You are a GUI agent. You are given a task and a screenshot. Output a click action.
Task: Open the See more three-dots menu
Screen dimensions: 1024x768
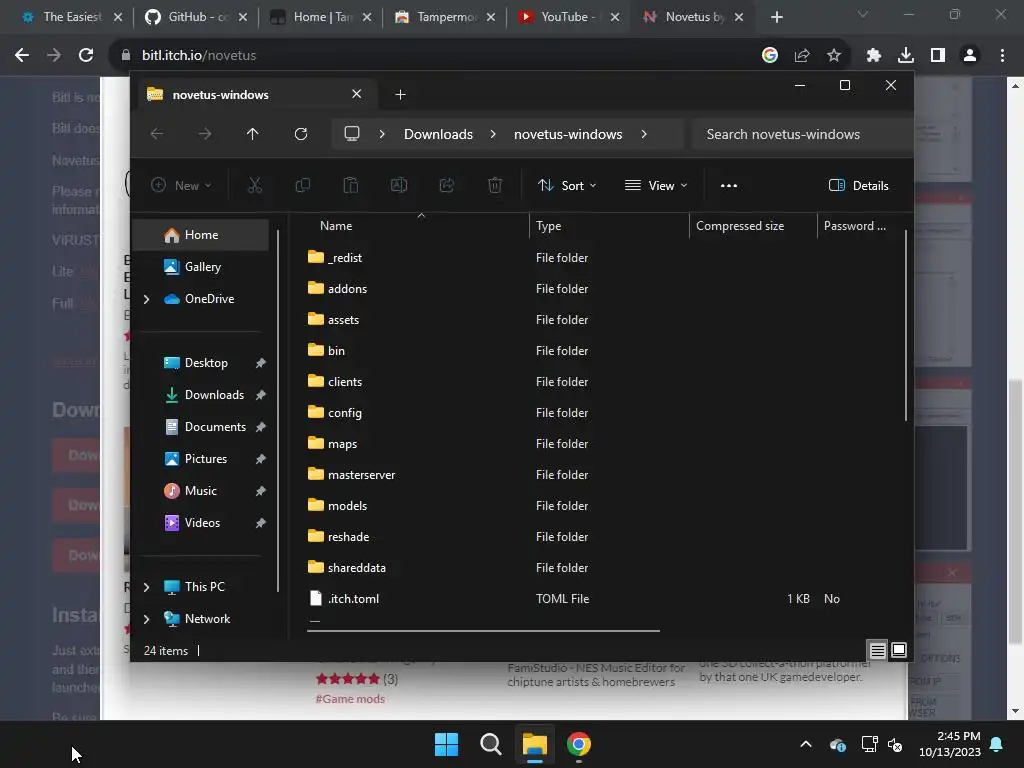[729, 185]
